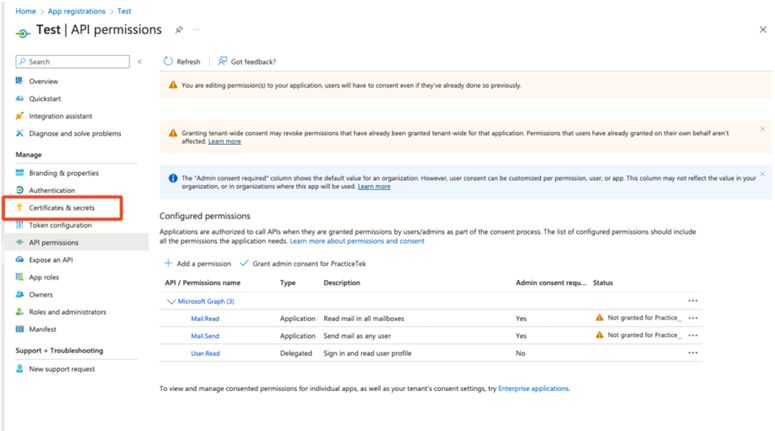The width and height of the screenshot is (775, 431).
Task: Open the ellipsis menu beside the page title
Action: click(x=197, y=30)
